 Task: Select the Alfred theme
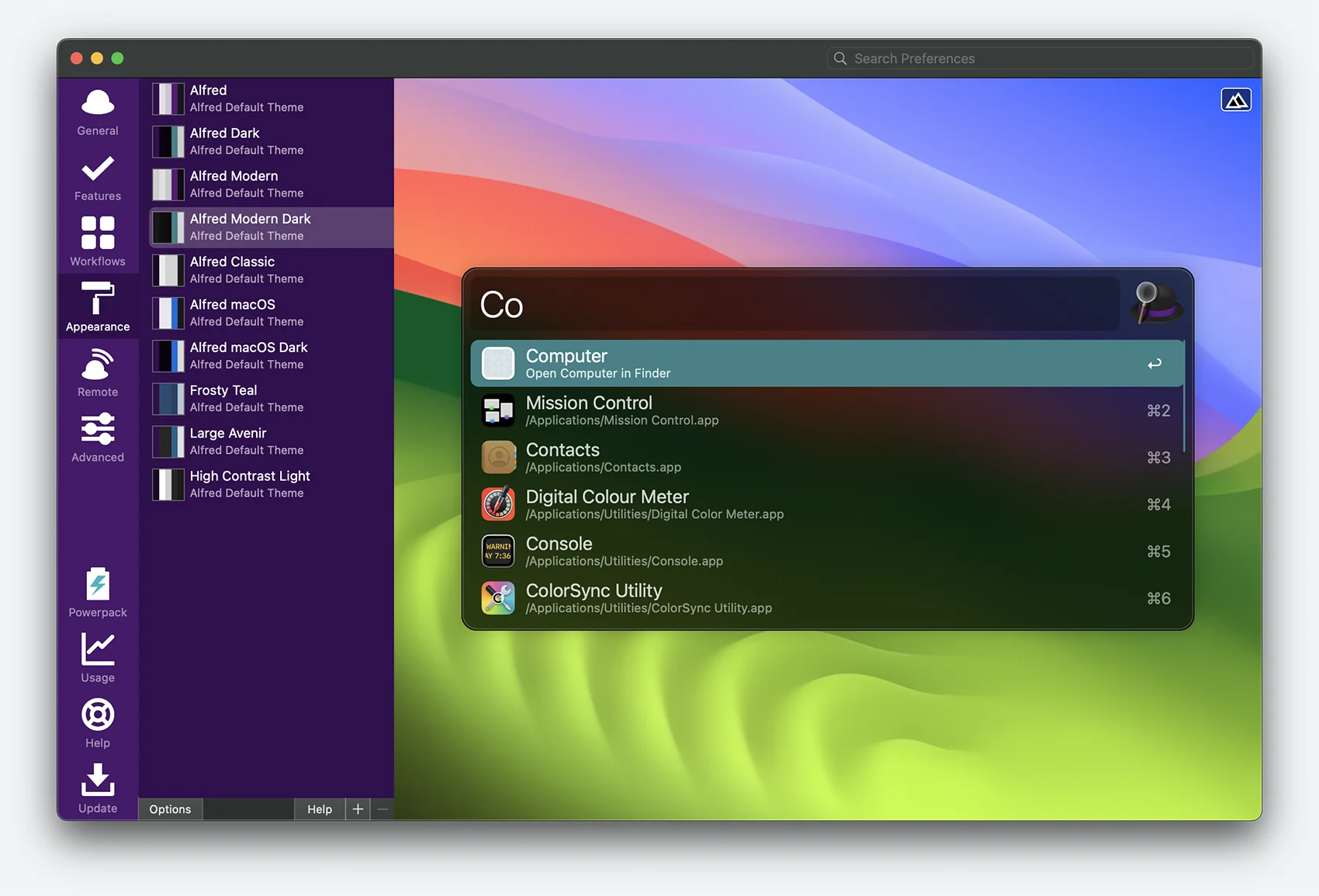pos(271,99)
